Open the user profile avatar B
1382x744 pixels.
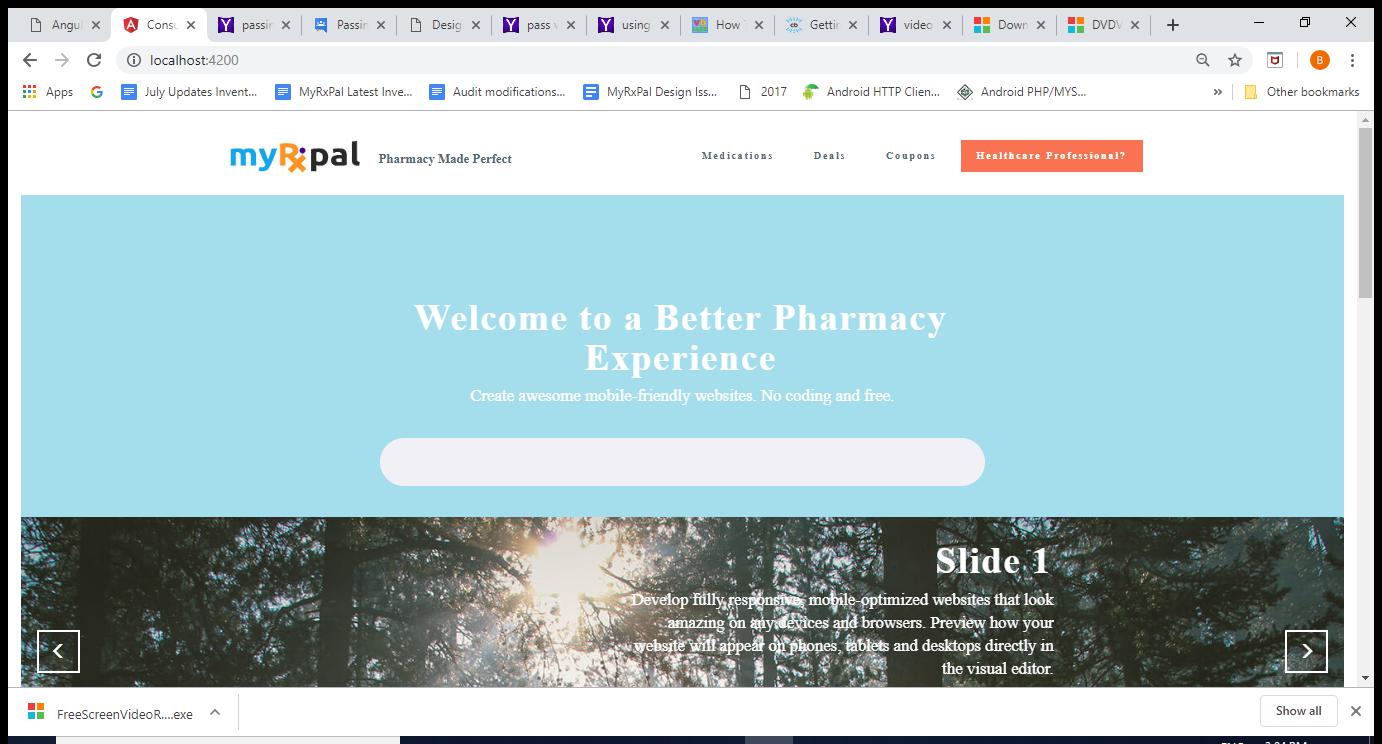click(1319, 60)
